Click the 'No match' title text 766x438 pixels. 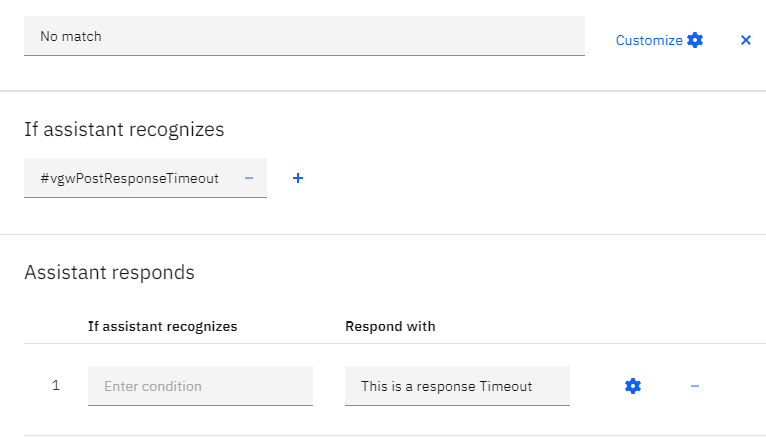pos(71,36)
